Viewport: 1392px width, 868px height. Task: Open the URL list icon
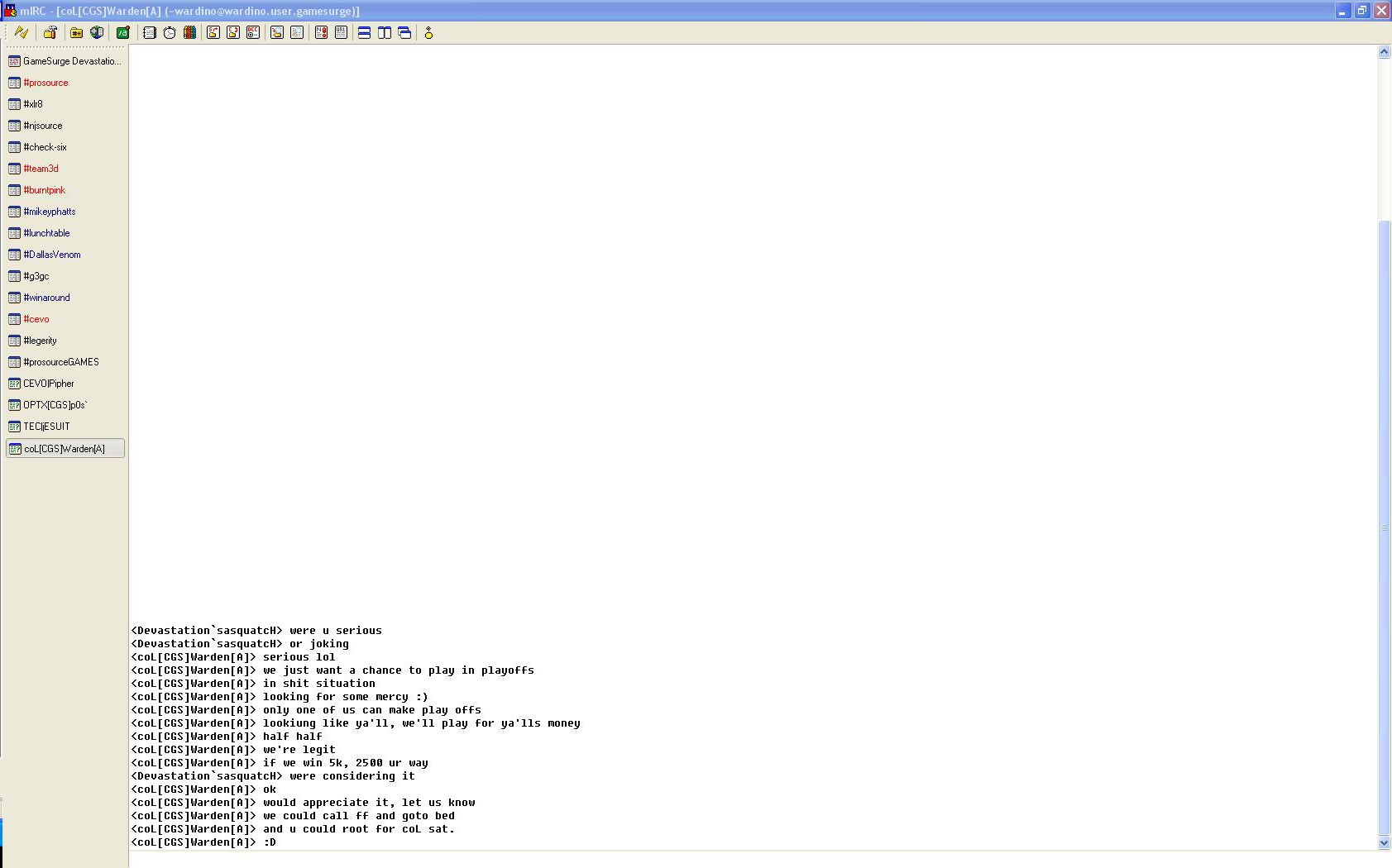click(341, 32)
